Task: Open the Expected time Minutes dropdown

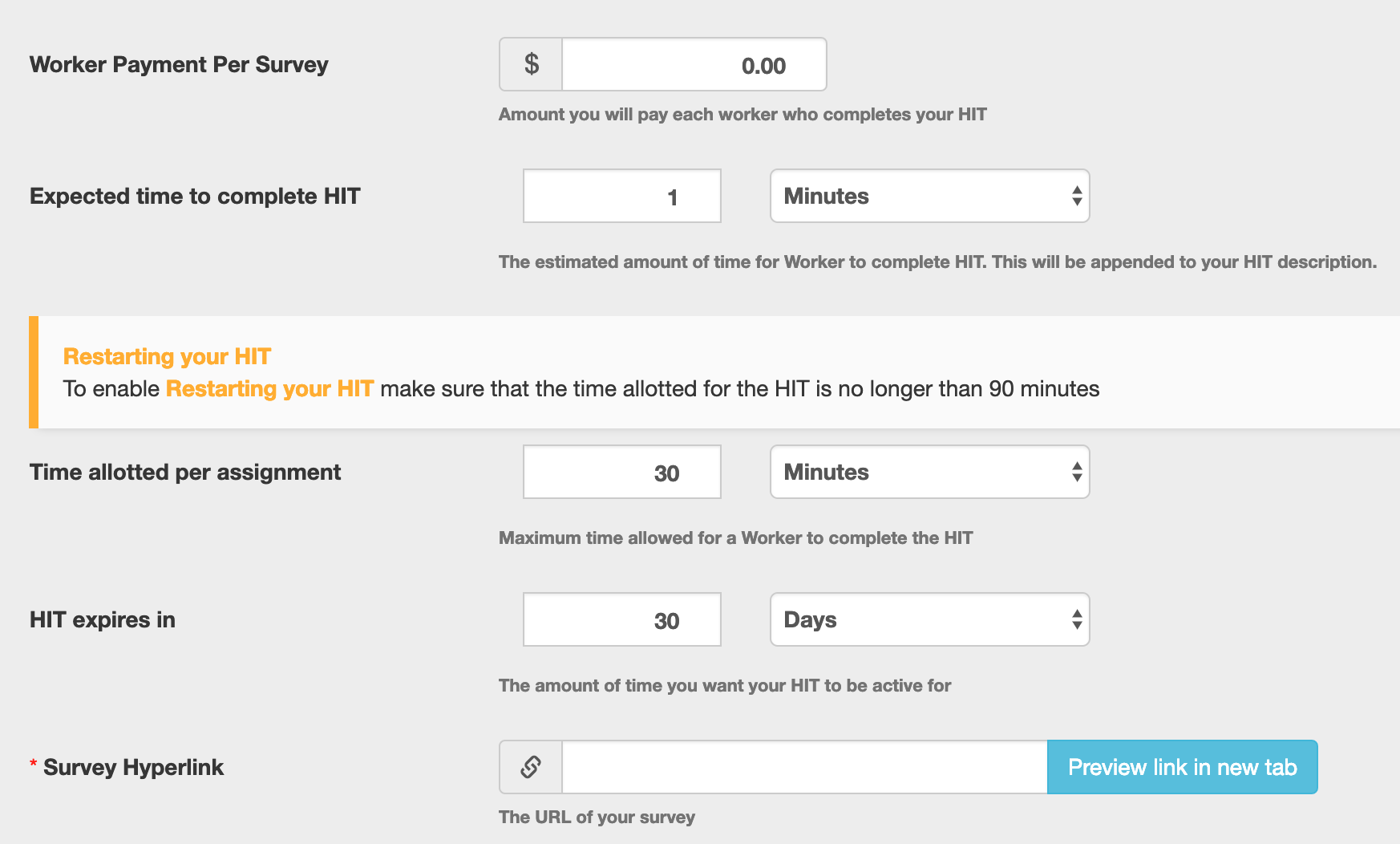Action: 930,196
